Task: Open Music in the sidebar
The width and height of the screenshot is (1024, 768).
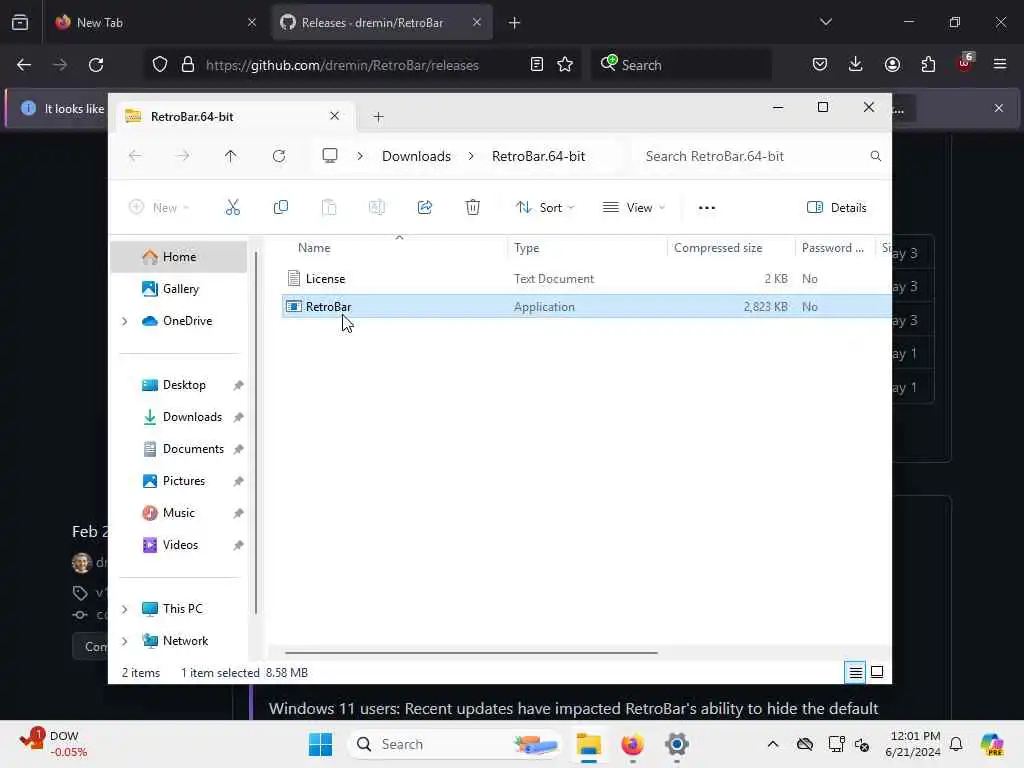Action: (179, 513)
